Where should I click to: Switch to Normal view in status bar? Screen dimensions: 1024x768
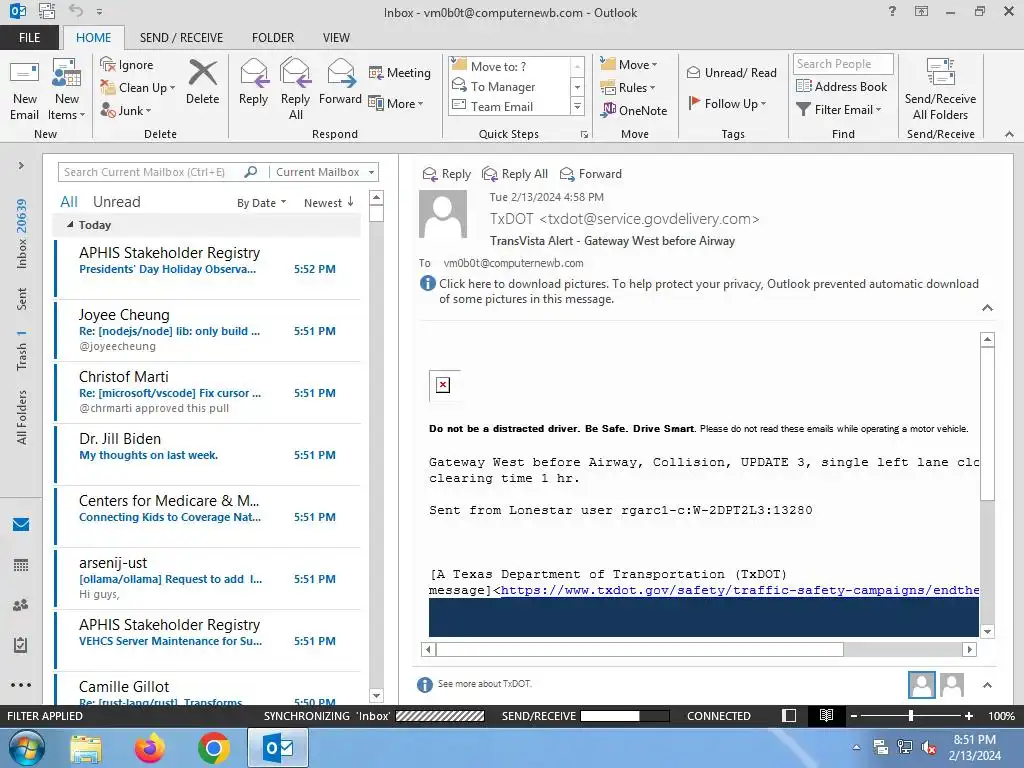tap(789, 716)
